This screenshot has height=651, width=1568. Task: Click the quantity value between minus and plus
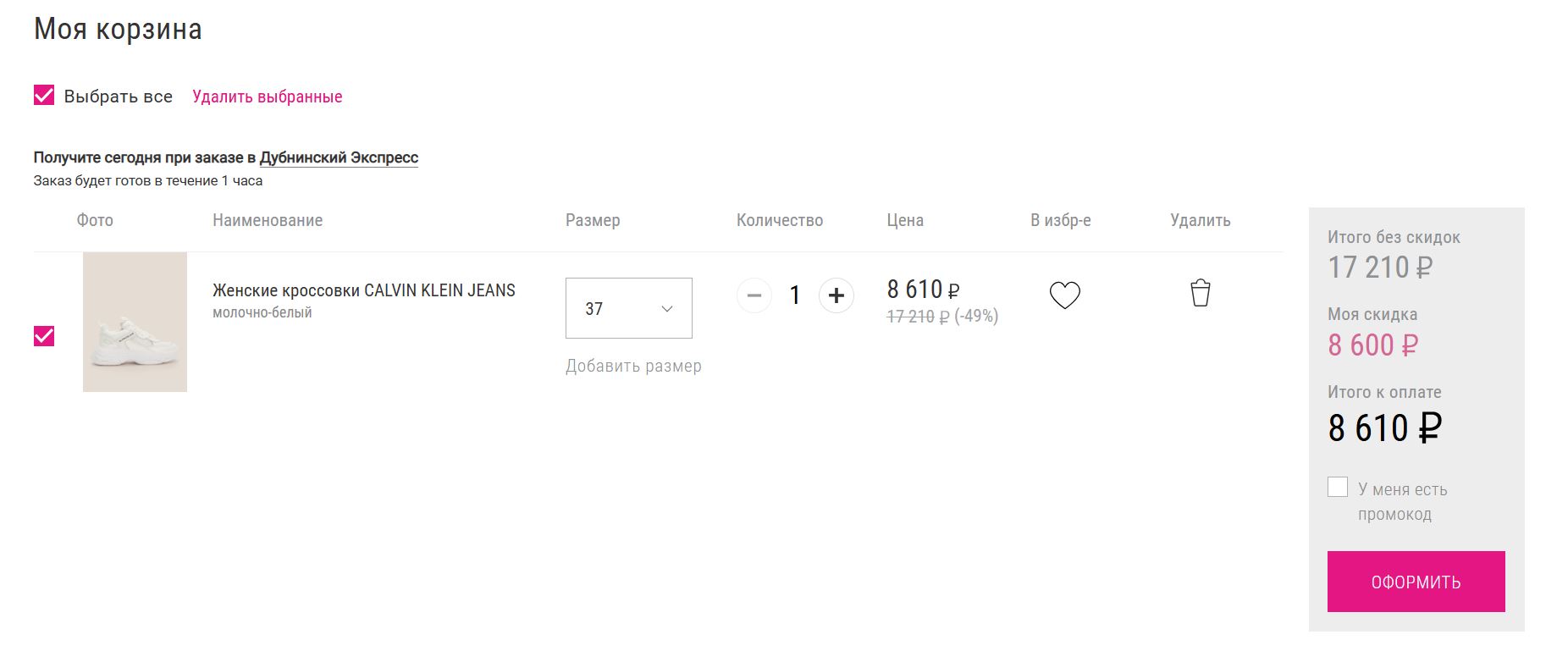pyautogui.click(x=795, y=295)
